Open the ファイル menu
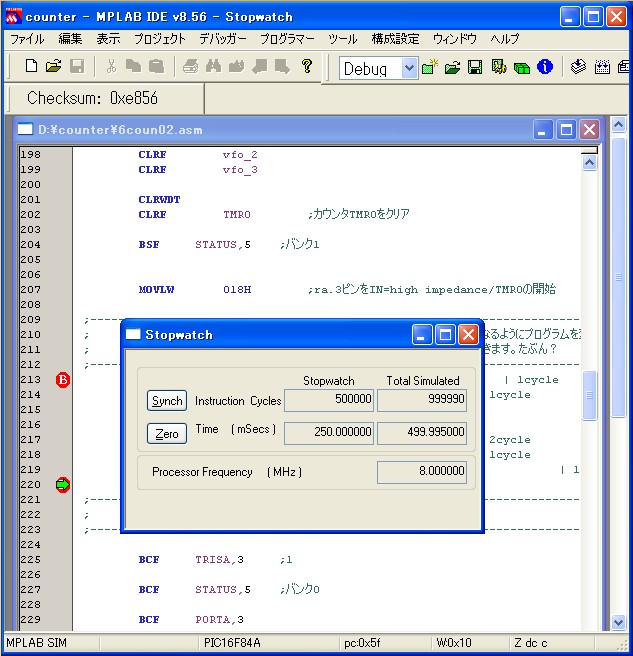 click(27, 39)
